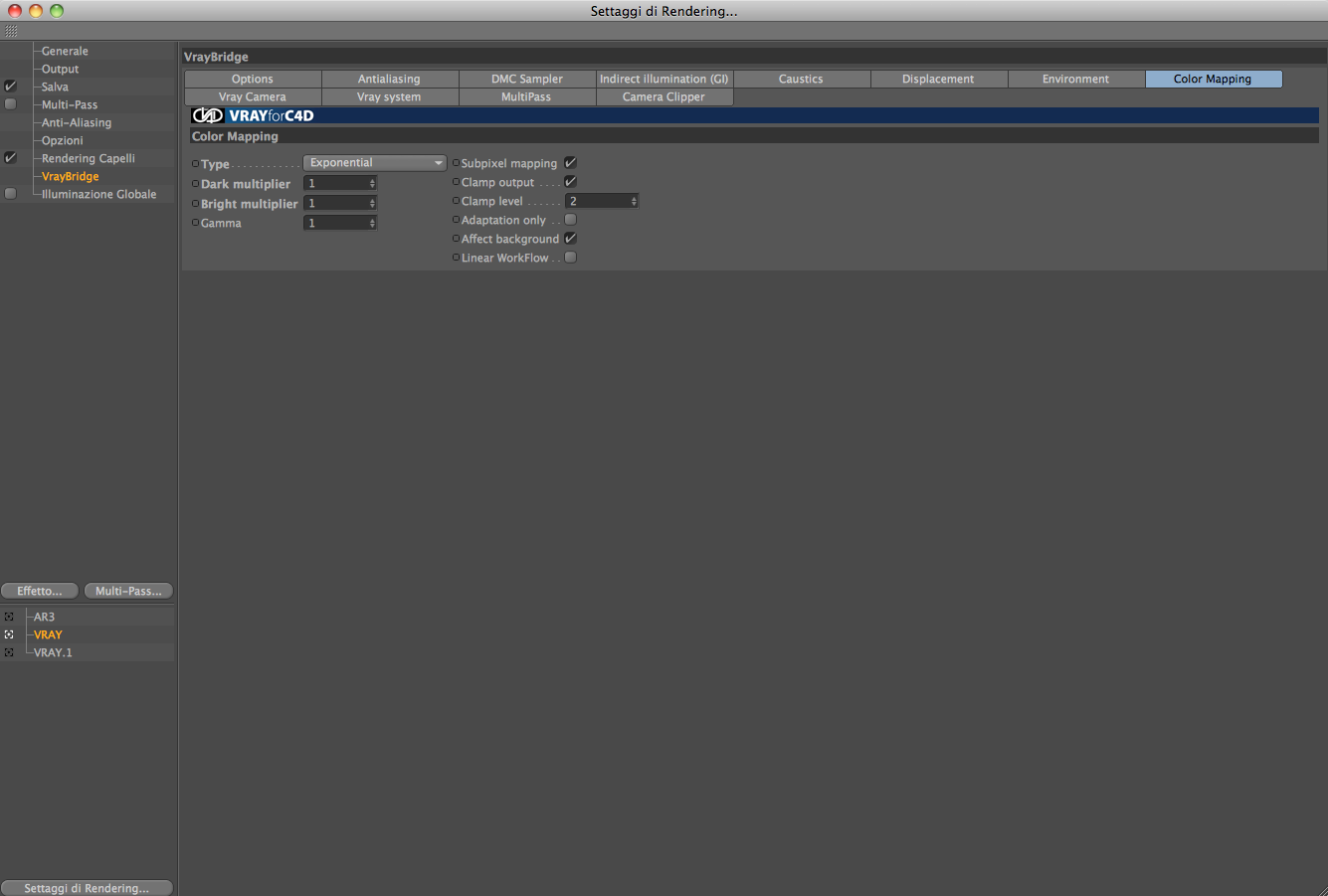Select the AR3 render preset

point(44,617)
